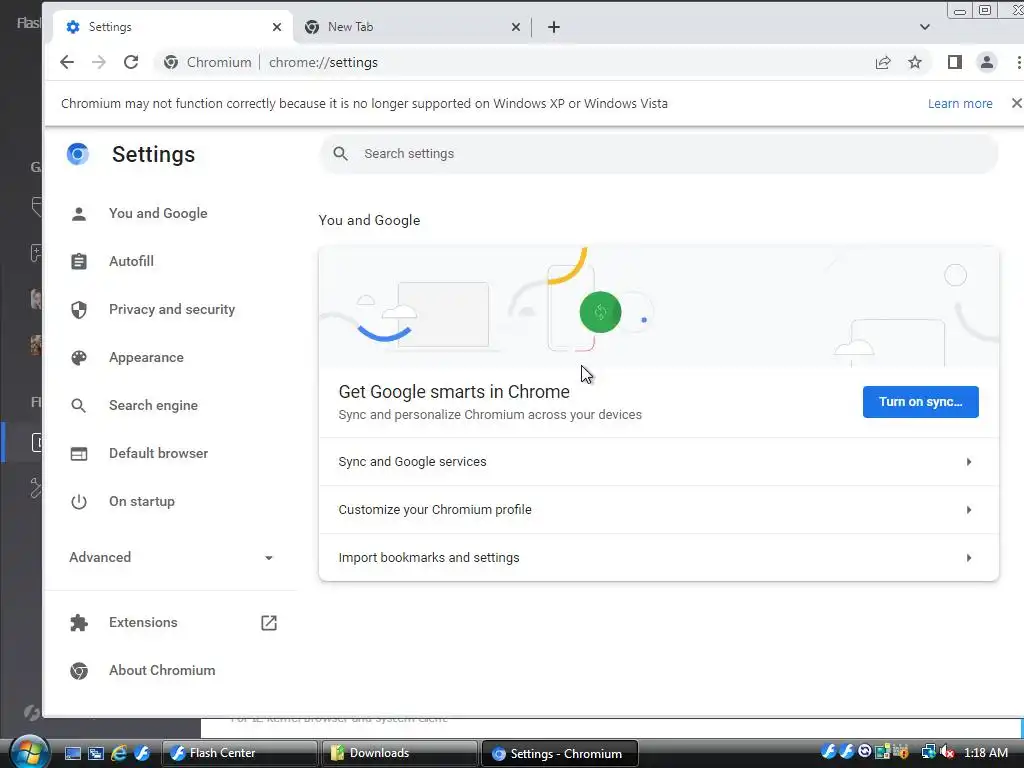Open Customize your Chromium profile
The width and height of the screenshot is (1024, 768).
pyautogui.click(x=658, y=509)
